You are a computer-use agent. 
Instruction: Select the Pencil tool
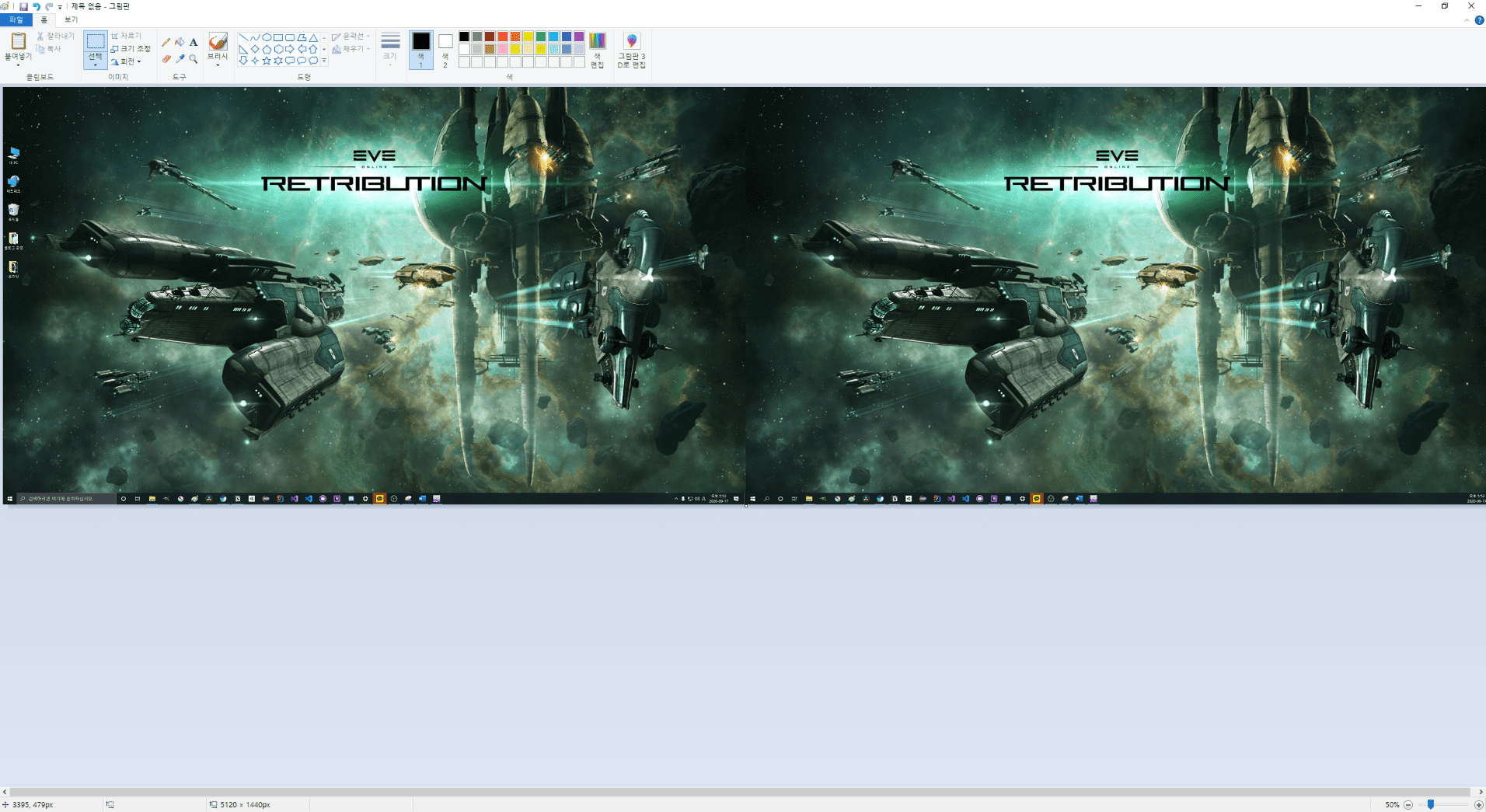click(x=166, y=42)
